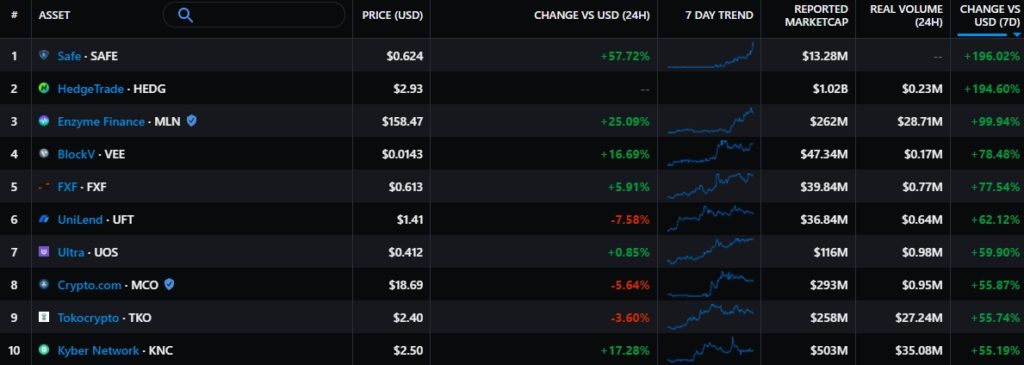
Task: Open the UniLend asset link
Action: (x=80, y=219)
